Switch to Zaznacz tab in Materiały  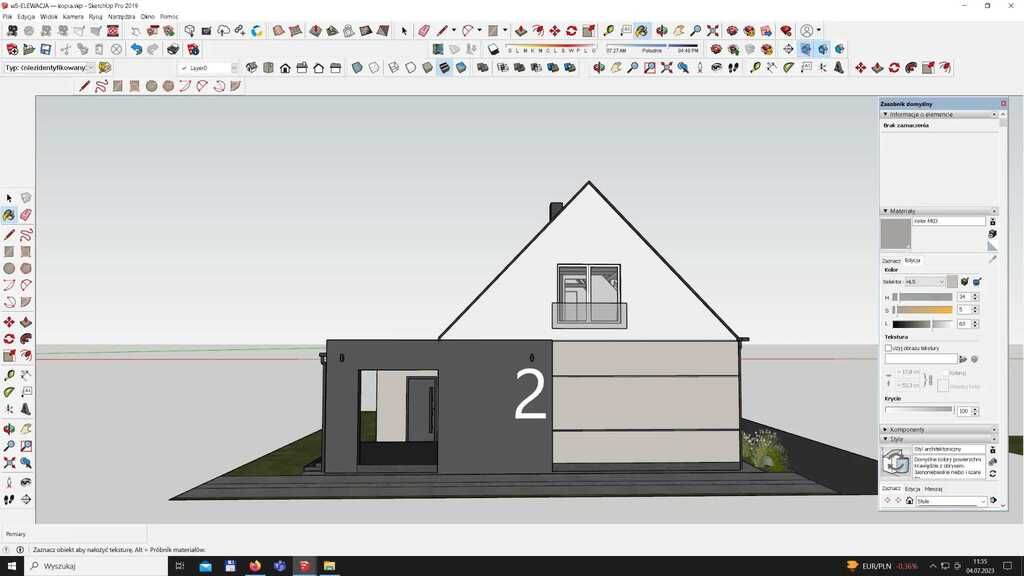[x=890, y=260]
